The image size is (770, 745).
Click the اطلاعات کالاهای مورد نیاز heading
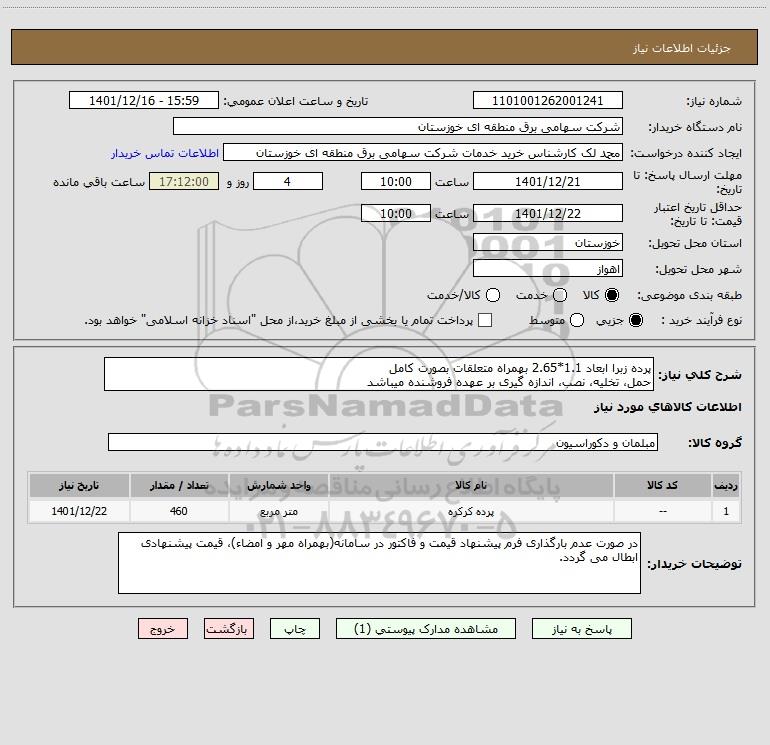pyautogui.click(x=668, y=407)
